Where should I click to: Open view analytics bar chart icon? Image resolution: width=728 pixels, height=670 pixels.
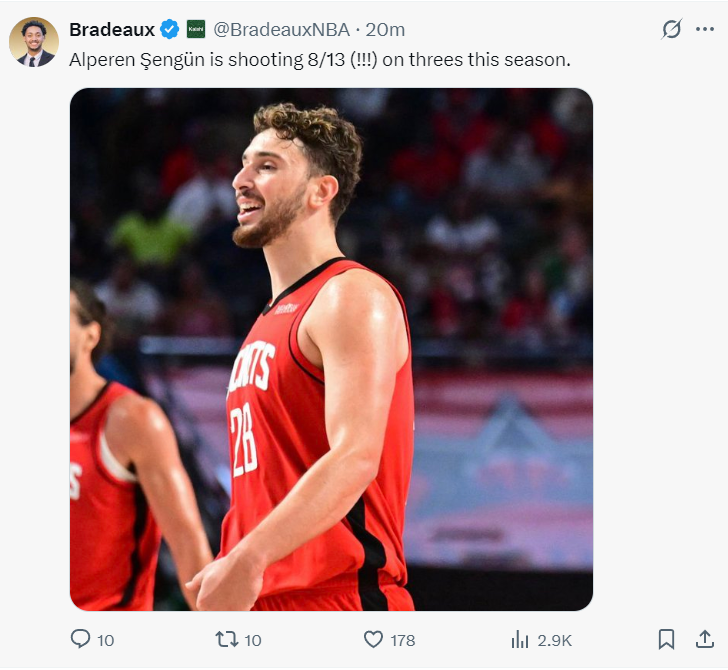pos(520,639)
